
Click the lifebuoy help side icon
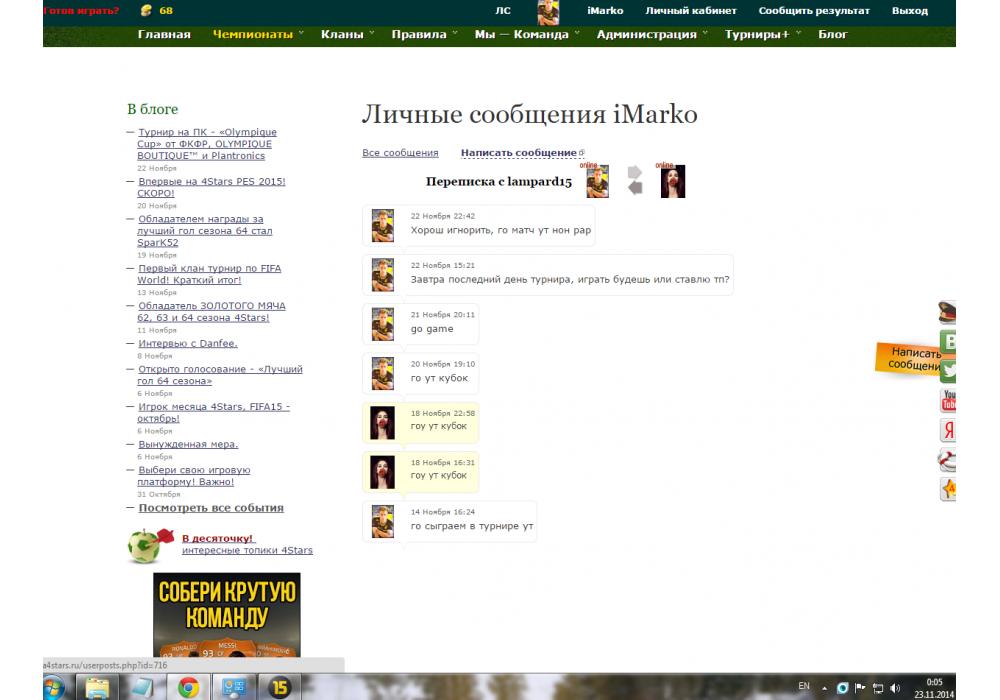tap(948, 460)
